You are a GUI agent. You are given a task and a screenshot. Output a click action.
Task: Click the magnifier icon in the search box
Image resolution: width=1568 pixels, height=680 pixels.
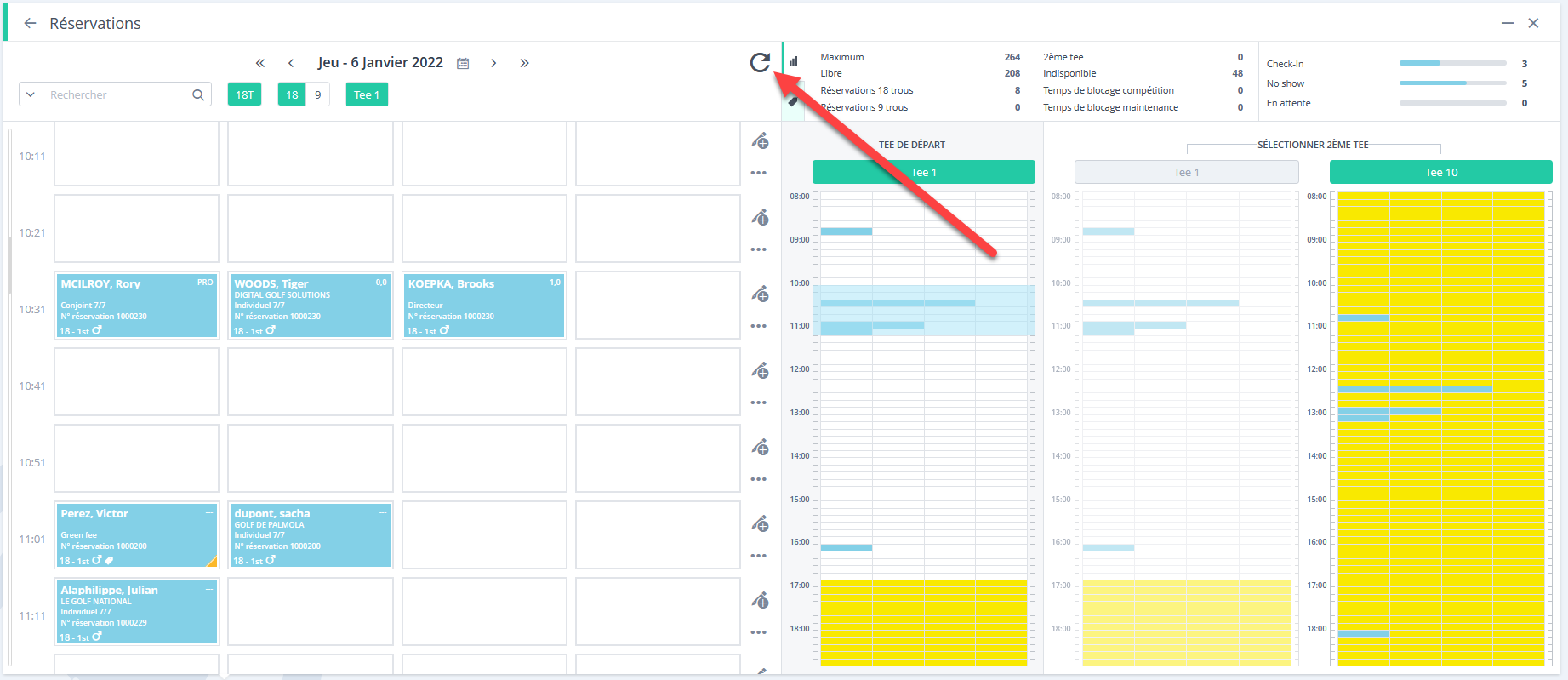198,94
